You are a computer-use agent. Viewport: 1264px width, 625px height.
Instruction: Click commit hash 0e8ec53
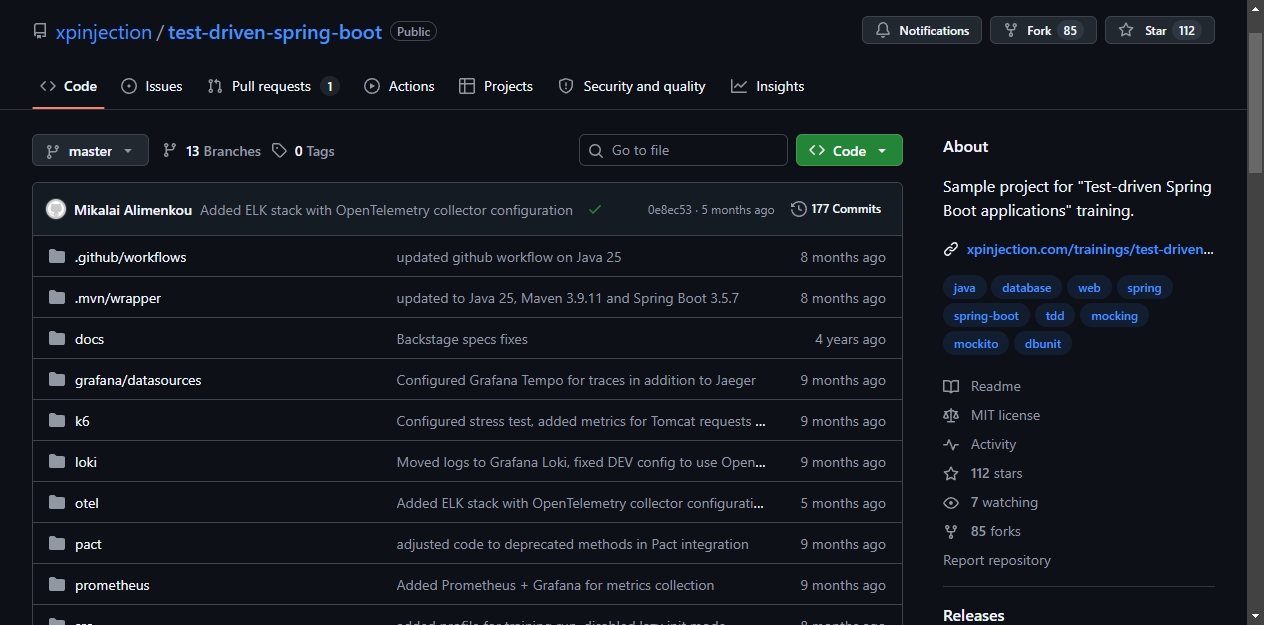(x=670, y=210)
